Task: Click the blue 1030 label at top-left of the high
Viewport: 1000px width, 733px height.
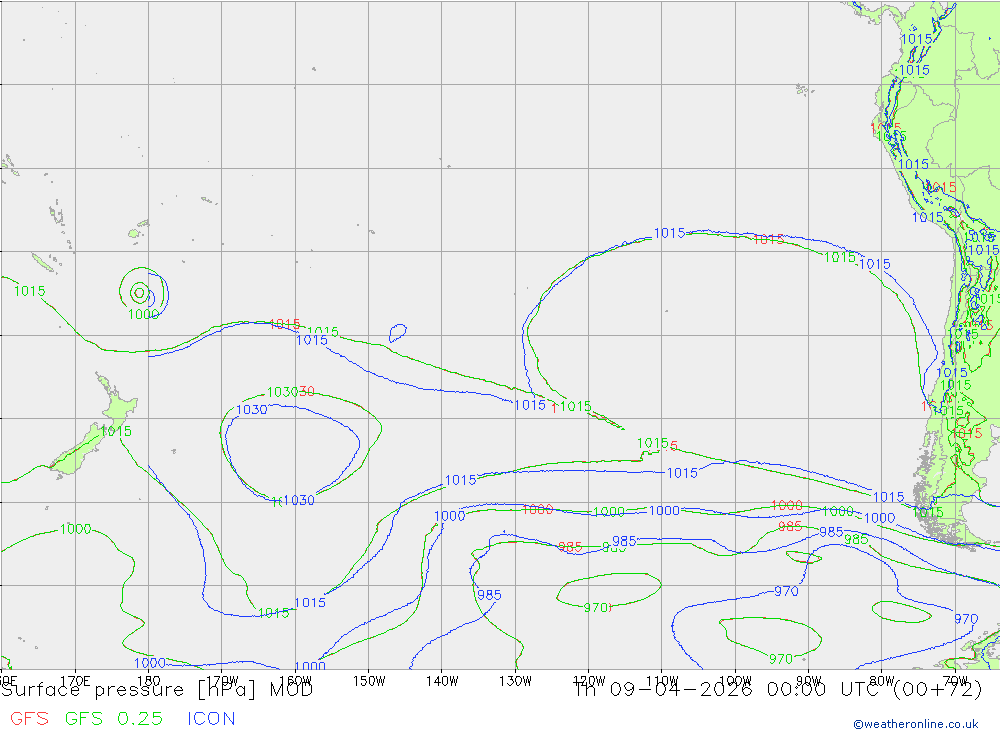Action: coord(252,410)
